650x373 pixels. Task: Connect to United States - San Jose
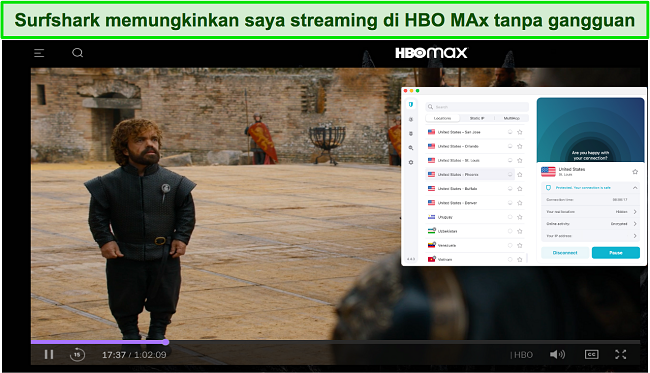coord(470,132)
